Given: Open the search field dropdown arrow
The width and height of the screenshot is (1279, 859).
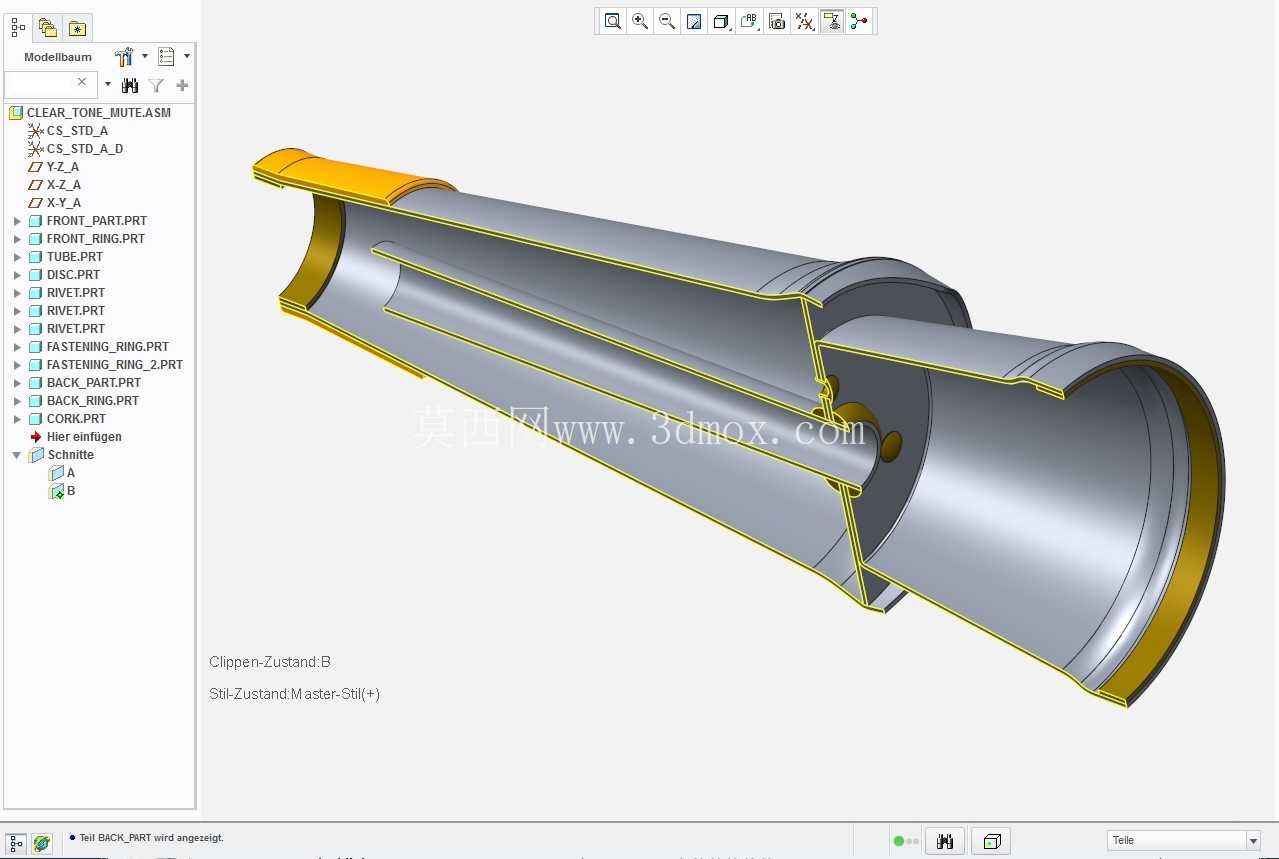Looking at the screenshot, I should coord(108,85).
